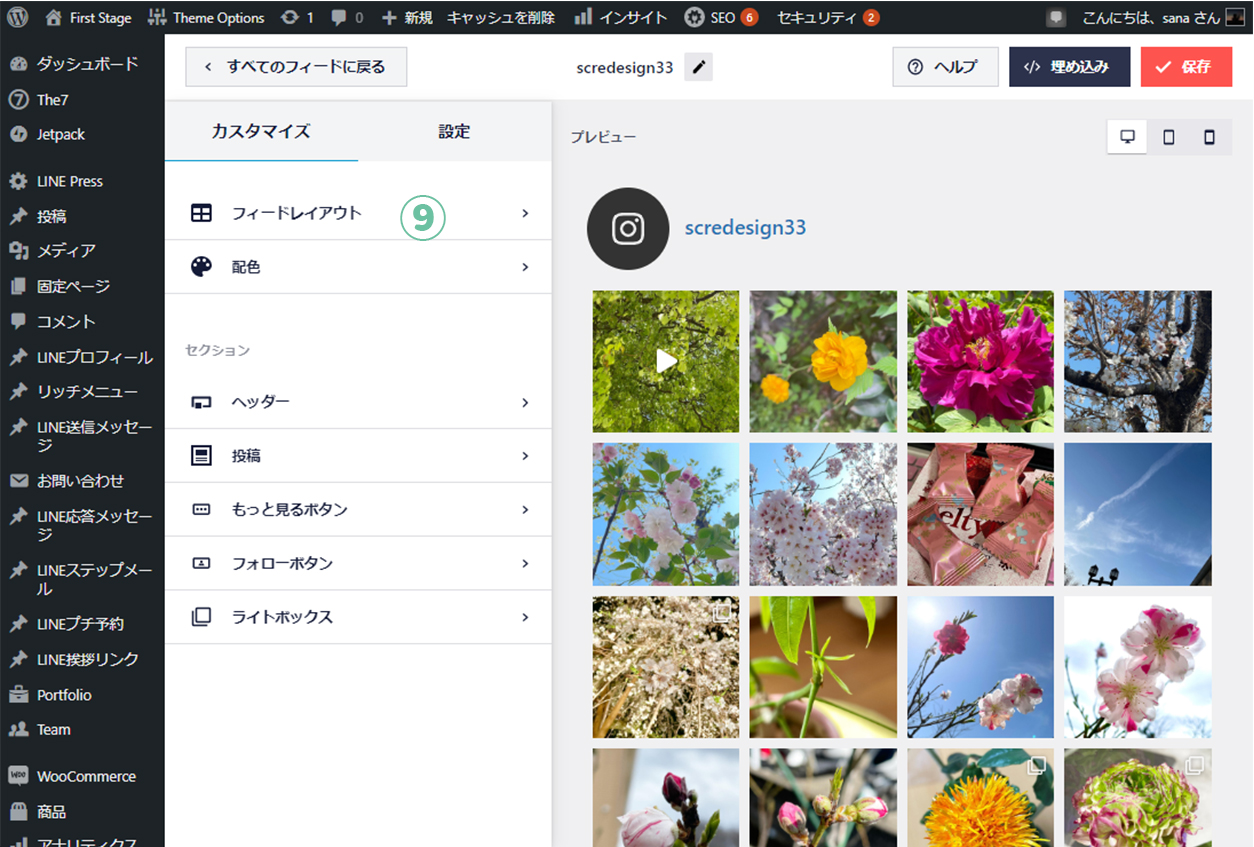Switch preview to tablet view
Image resolution: width=1254 pixels, height=847 pixels.
(x=1168, y=137)
